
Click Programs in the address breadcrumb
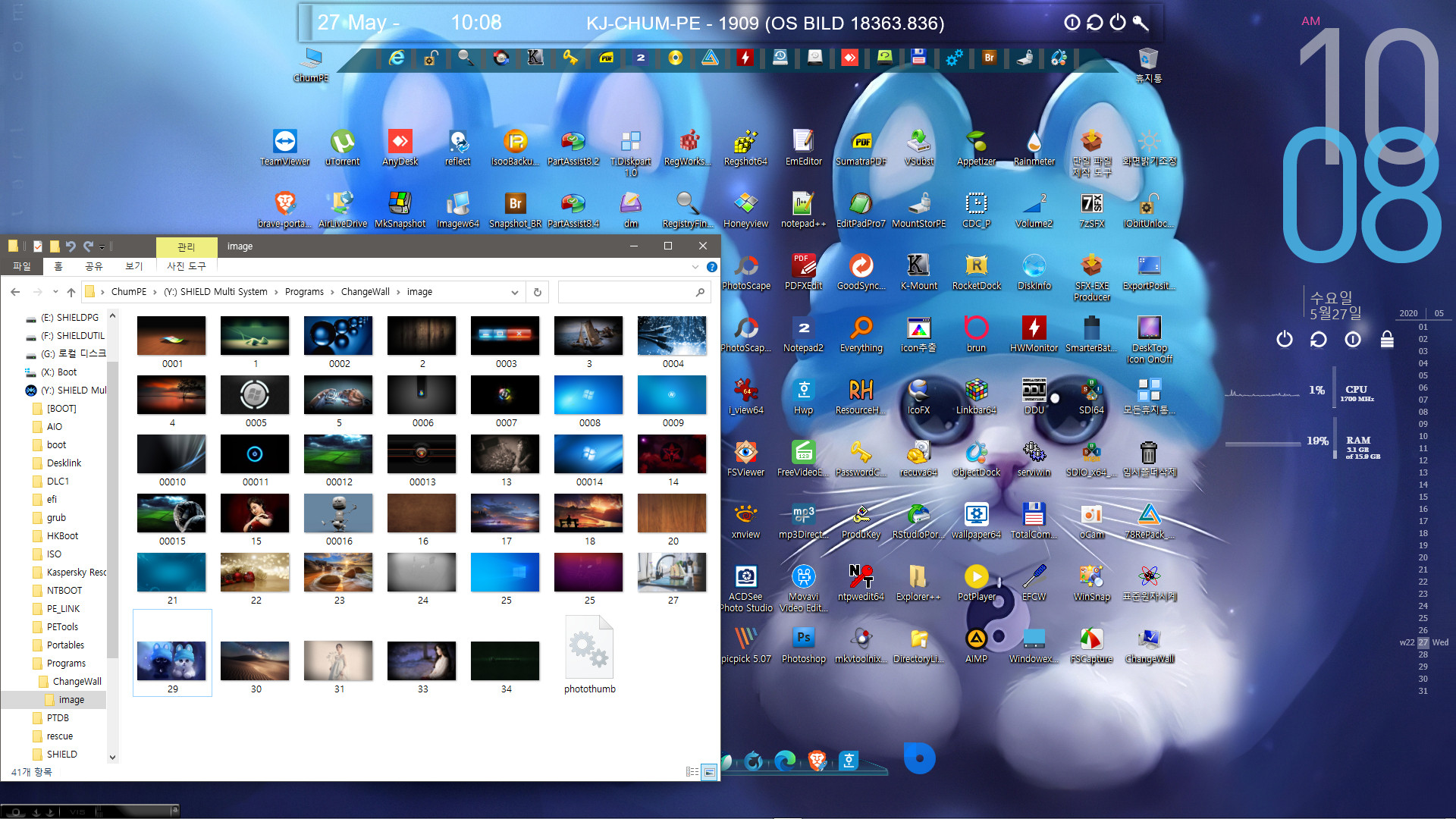[x=304, y=292]
